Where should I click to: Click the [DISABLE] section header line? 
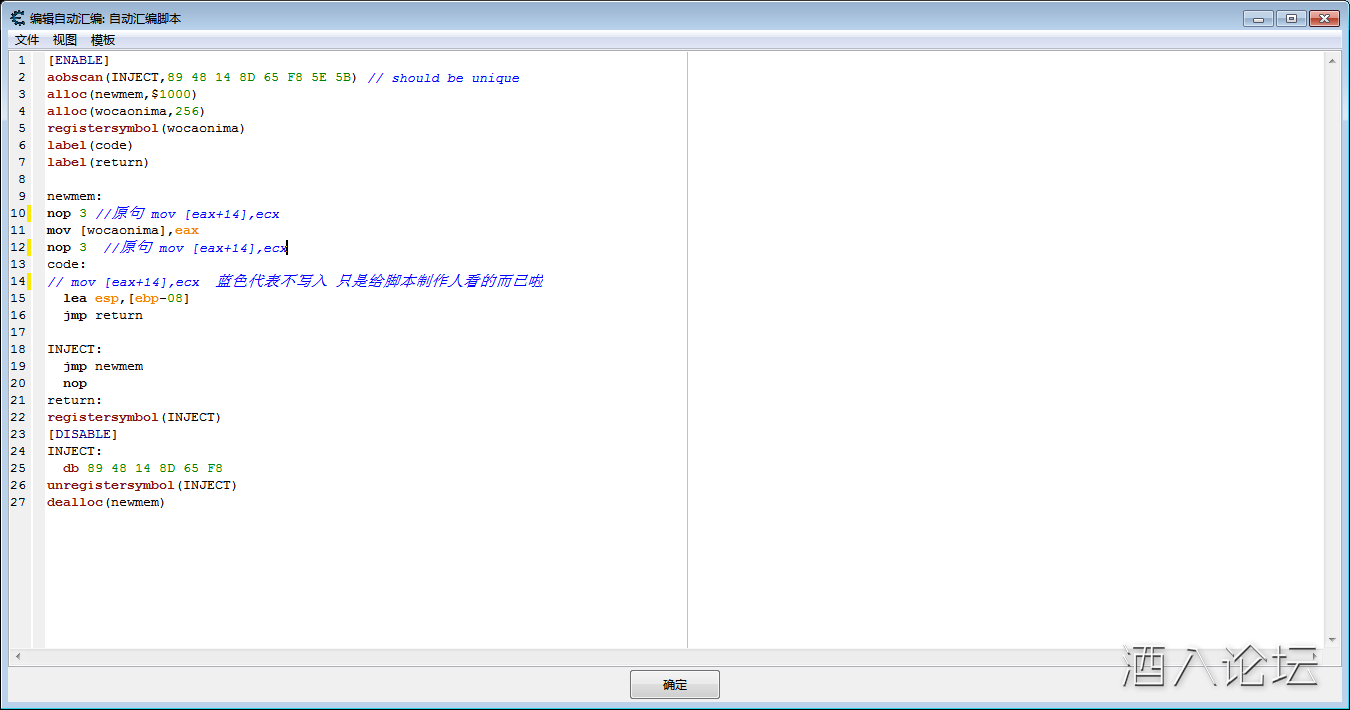pyautogui.click(x=82, y=434)
